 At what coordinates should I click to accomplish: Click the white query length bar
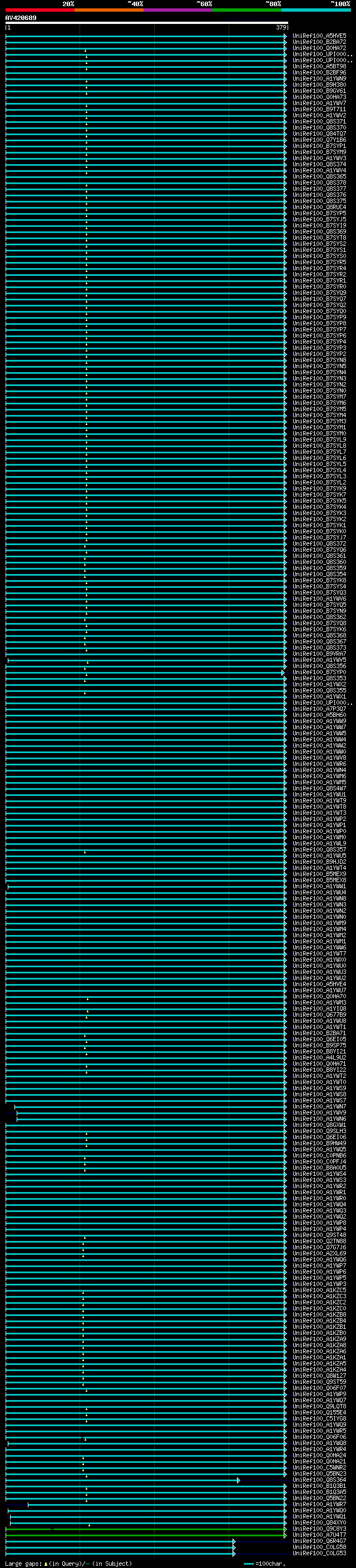point(146,23)
